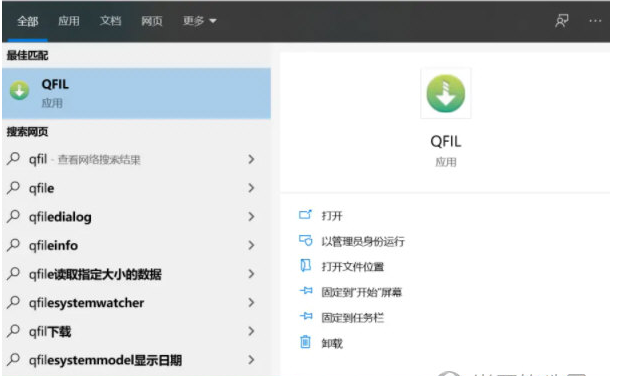The image size is (637, 376).
Task: Select the 网页 search tab
Action: pyautogui.click(x=152, y=21)
